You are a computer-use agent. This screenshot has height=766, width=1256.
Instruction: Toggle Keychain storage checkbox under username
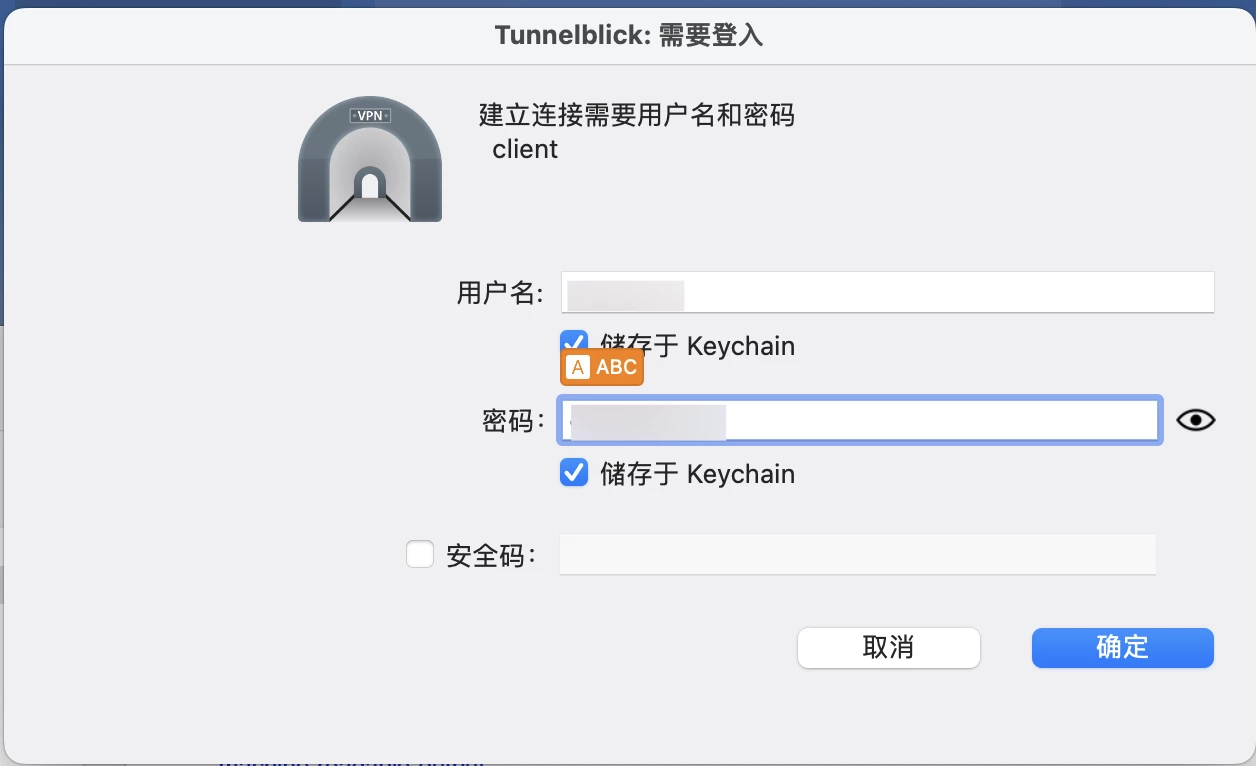[573, 344]
